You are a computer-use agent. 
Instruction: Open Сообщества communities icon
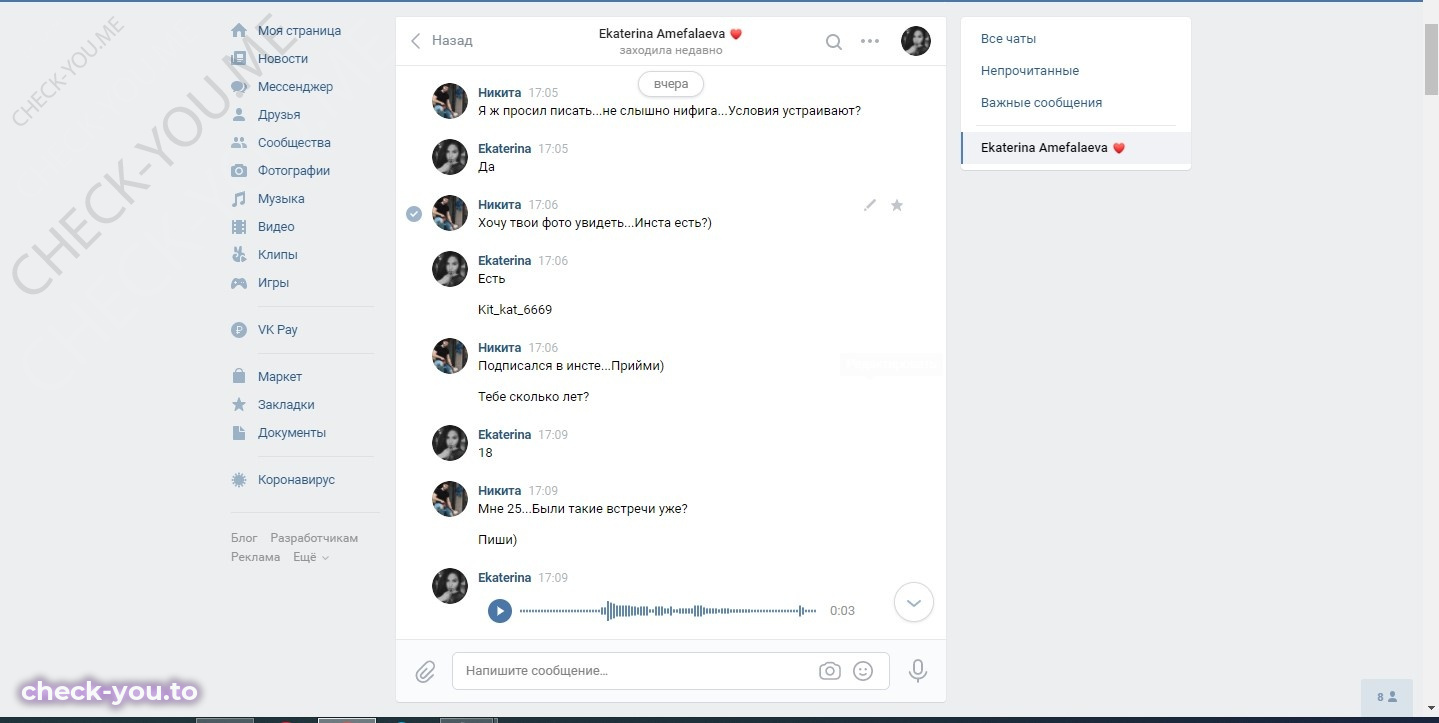[x=239, y=143]
